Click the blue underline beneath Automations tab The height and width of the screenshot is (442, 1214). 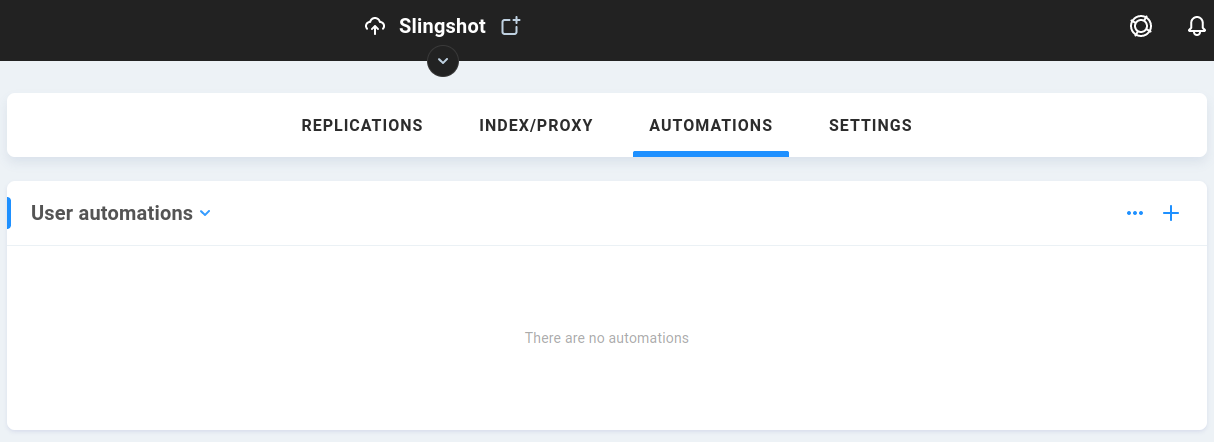(711, 154)
